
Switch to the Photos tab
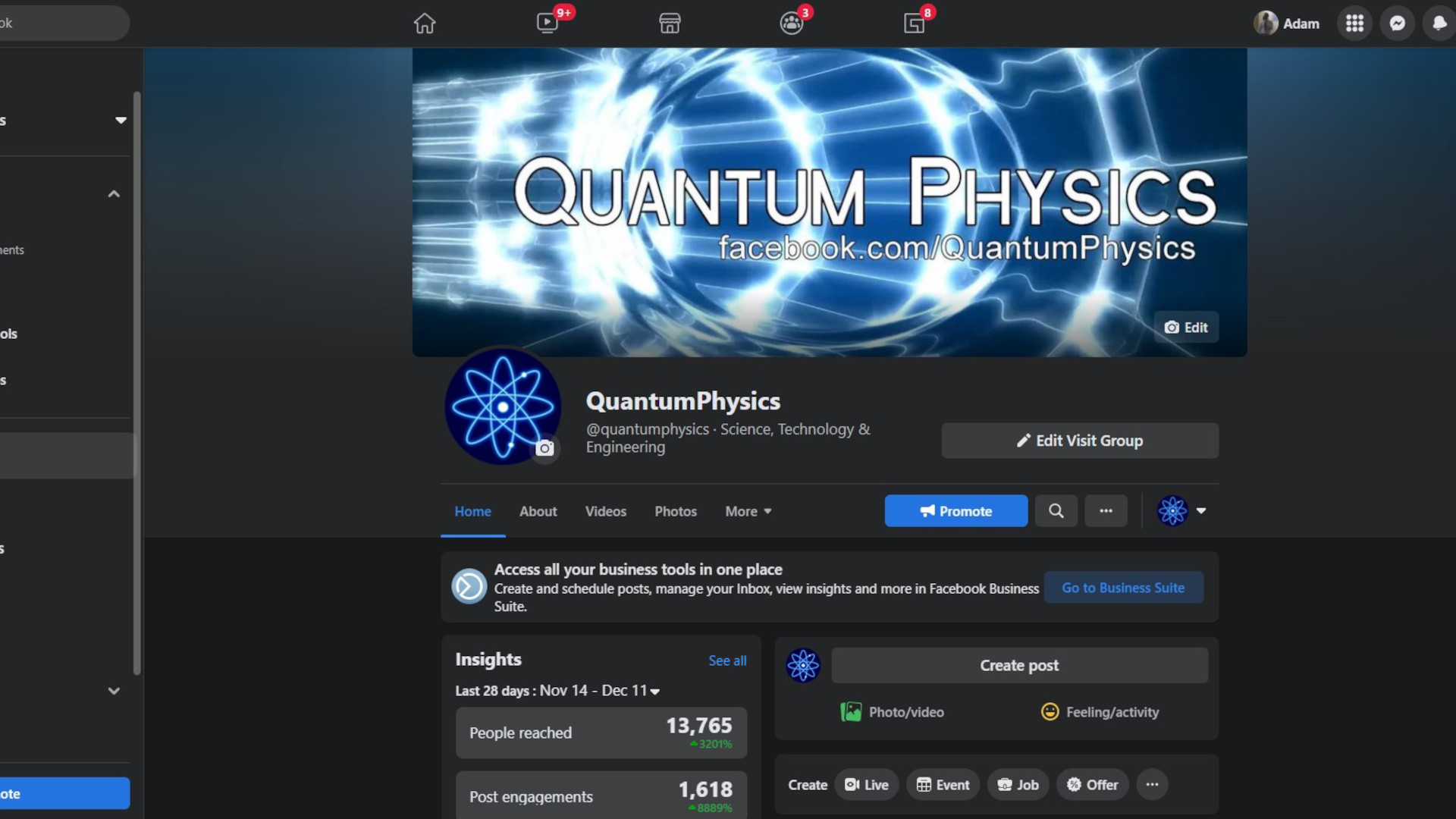tap(676, 511)
